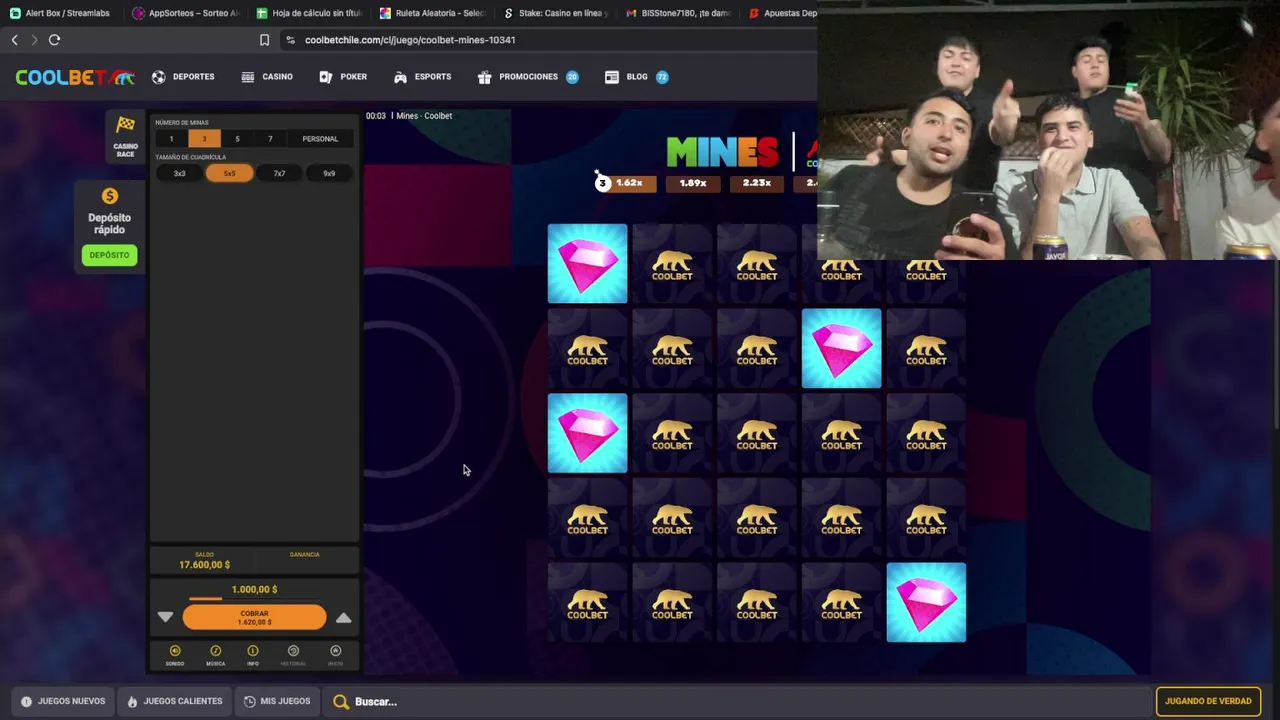Image resolution: width=1280 pixels, height=720 pixels.
Task: Switch to AppSorteos browser tab
Action: click(185, 13)
